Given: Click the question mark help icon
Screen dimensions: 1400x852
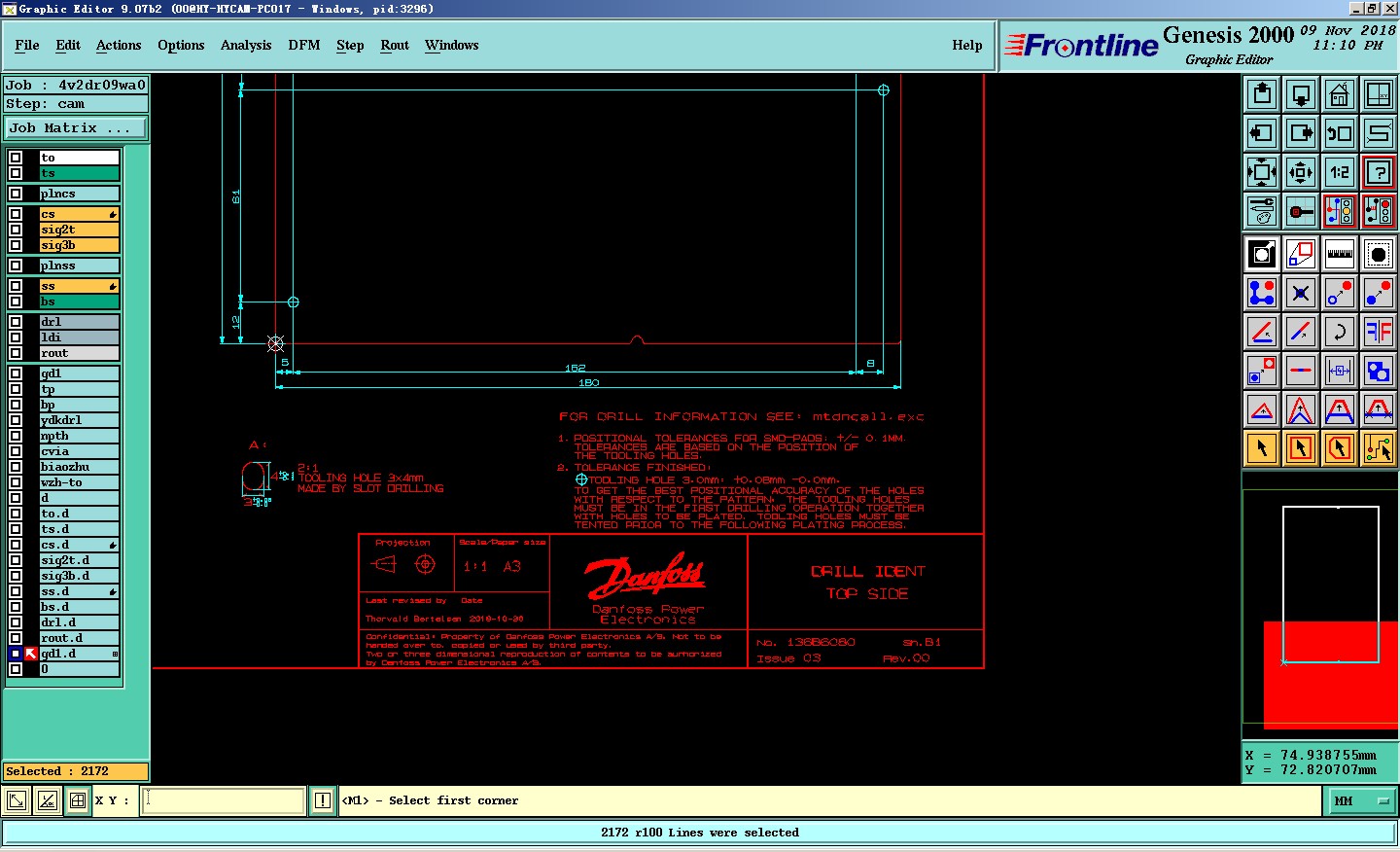Looking at the screenshot, I should pos(1379,172).
